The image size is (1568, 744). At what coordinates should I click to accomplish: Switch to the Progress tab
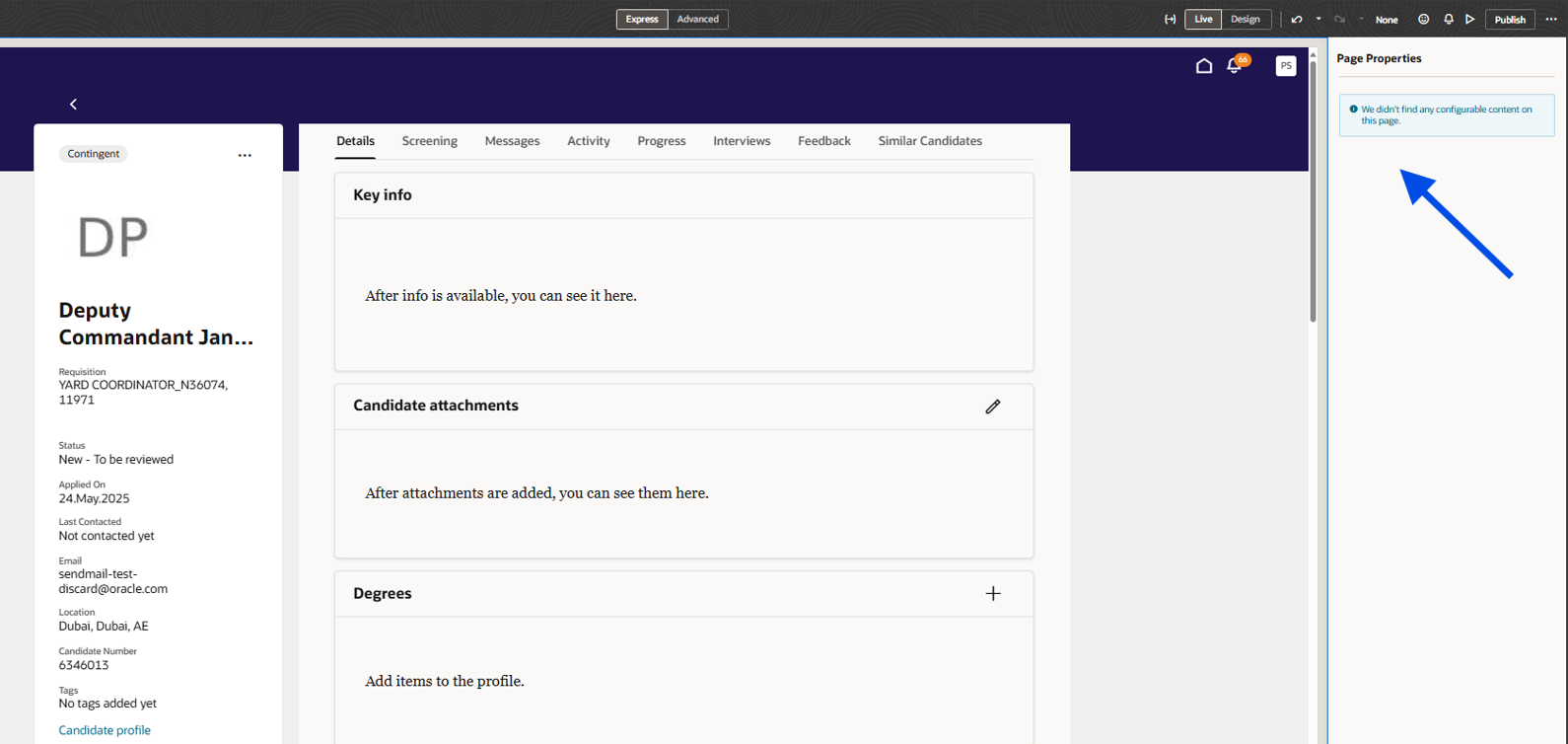(662, 141)
